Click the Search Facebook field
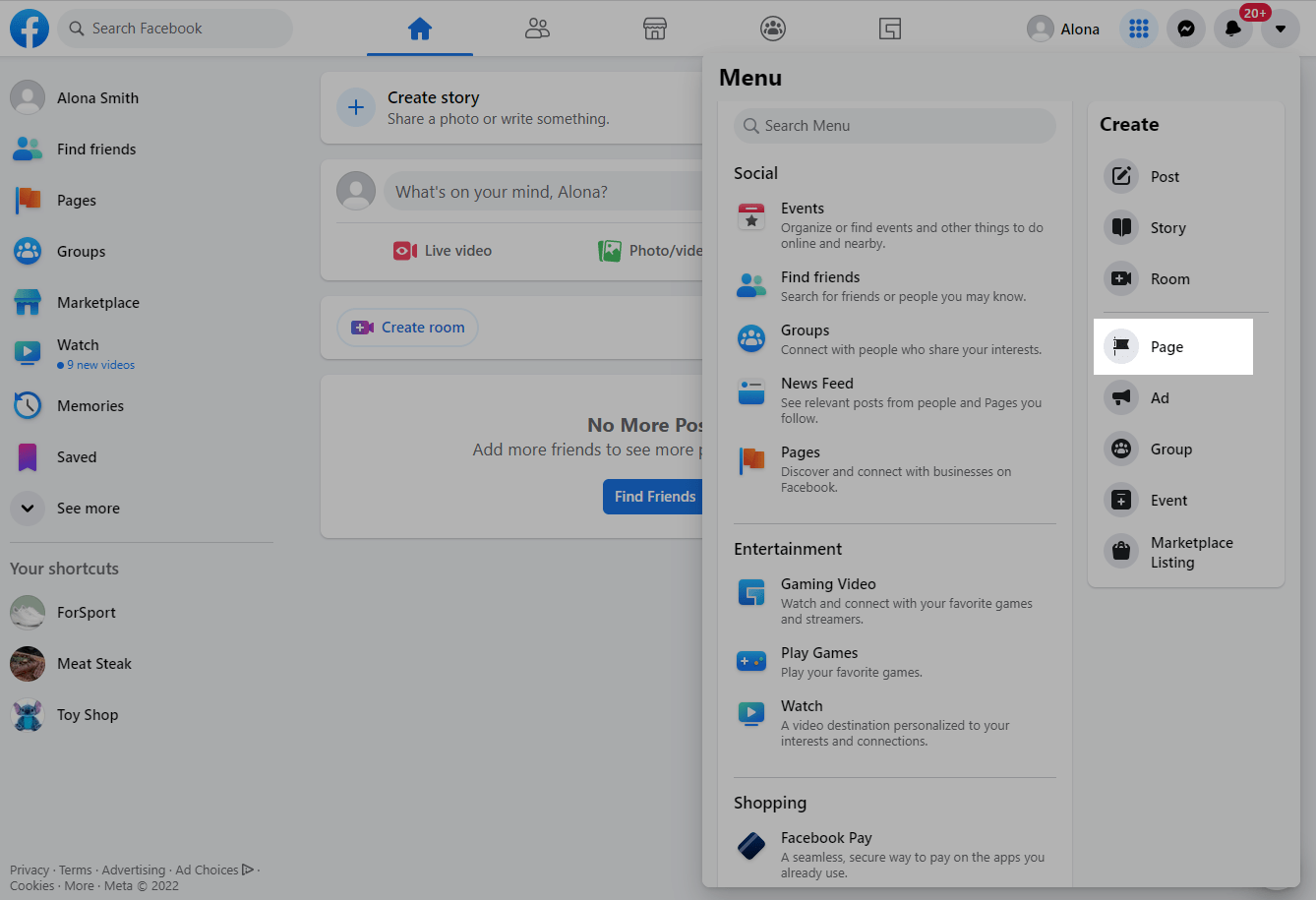1316x900 pixels. click(177, 29)
